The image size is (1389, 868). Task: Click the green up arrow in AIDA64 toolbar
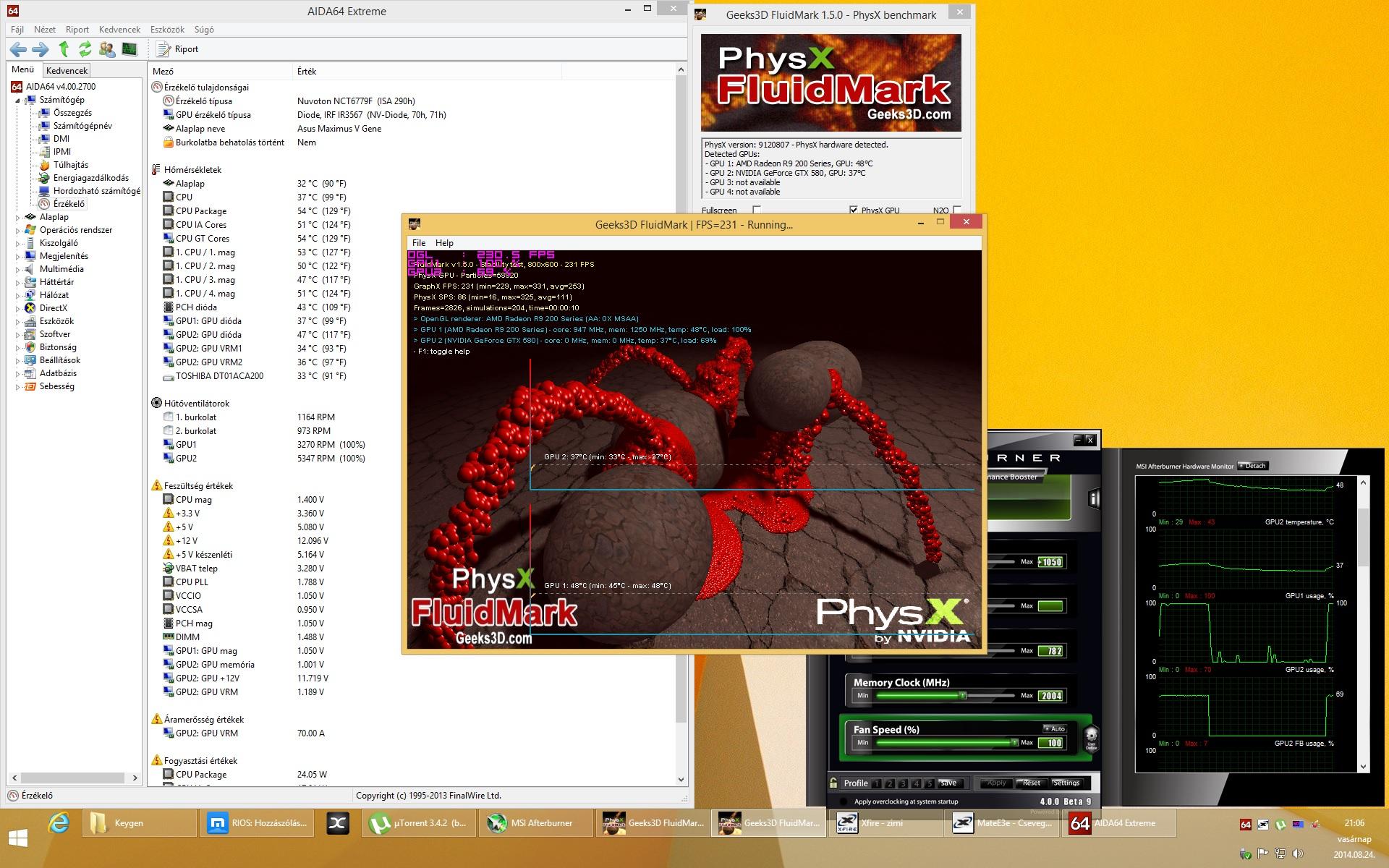point(64,49)
